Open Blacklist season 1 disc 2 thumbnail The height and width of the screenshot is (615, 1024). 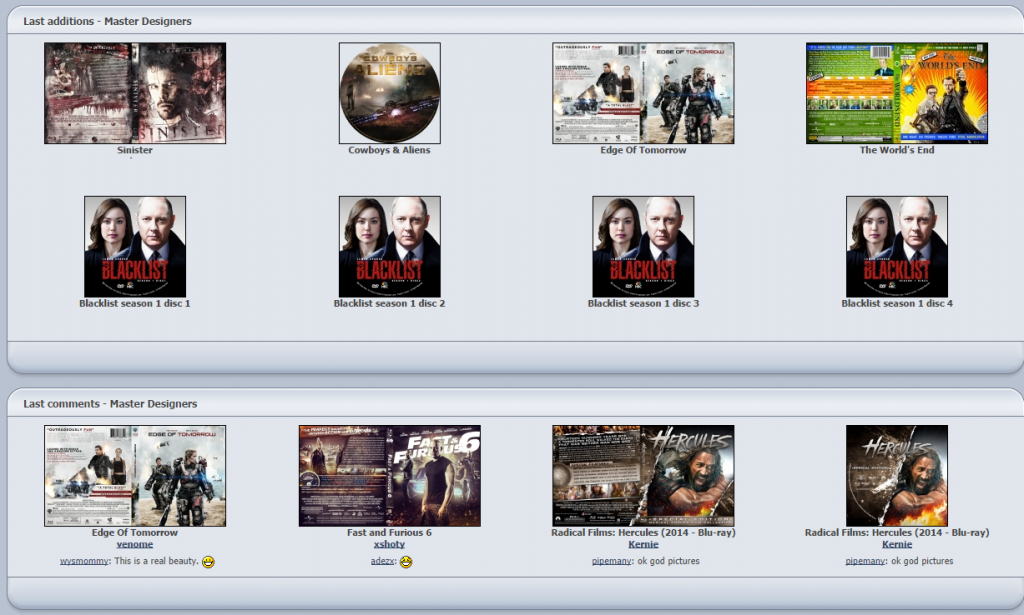click(390, 247)
